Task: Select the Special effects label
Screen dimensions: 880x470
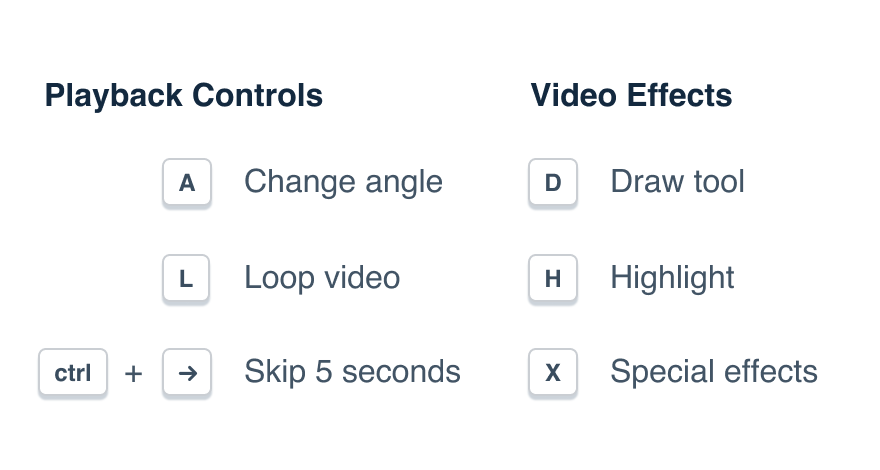Action: point(714,372)
